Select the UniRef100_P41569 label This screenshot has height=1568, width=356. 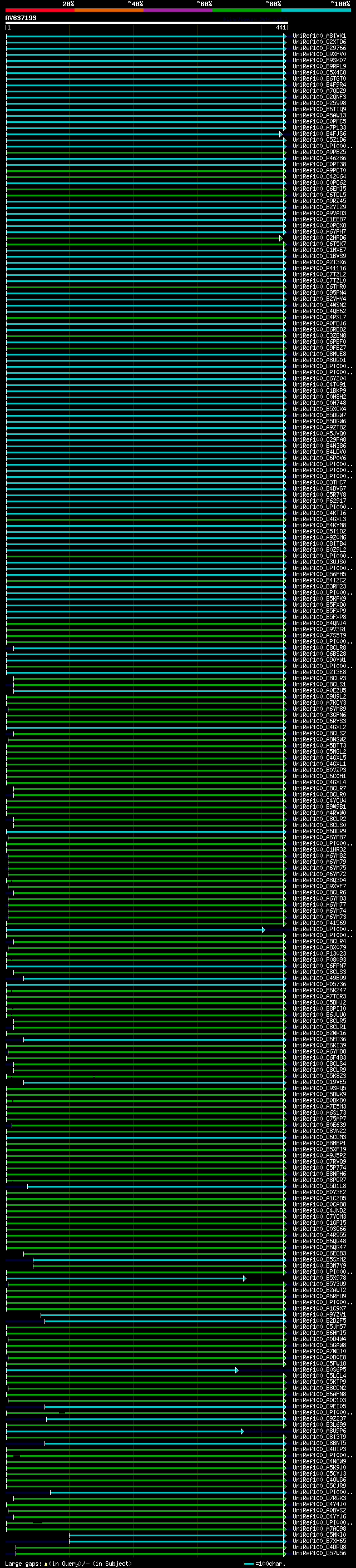click(x=319, y=923)
